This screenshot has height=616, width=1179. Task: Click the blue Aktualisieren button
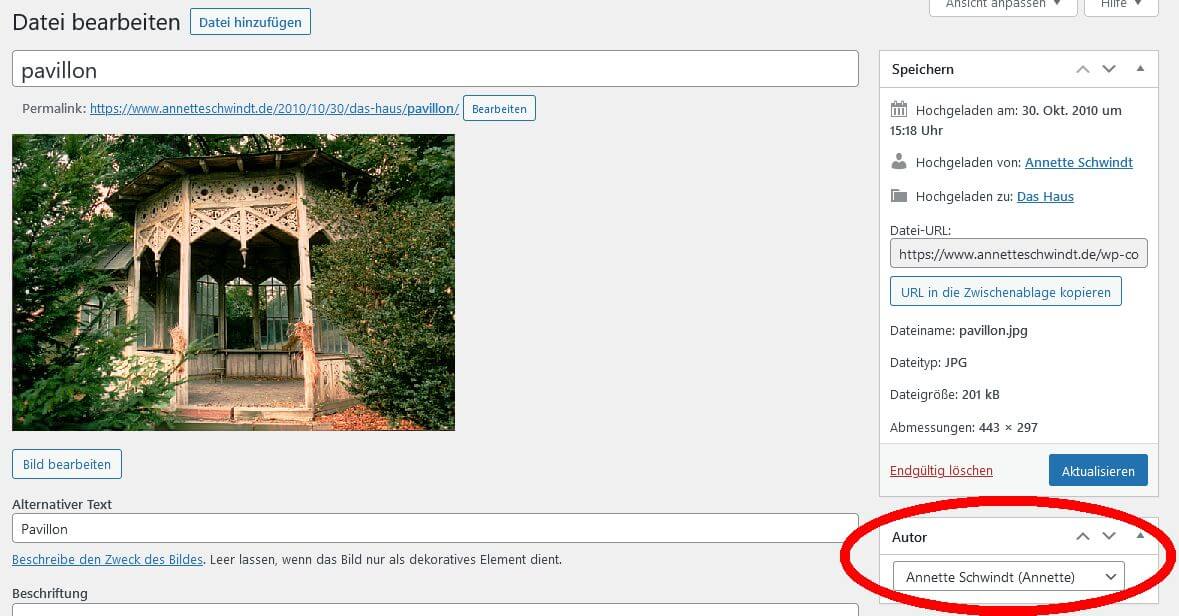pyautogui.click(x=1098, y=471)
